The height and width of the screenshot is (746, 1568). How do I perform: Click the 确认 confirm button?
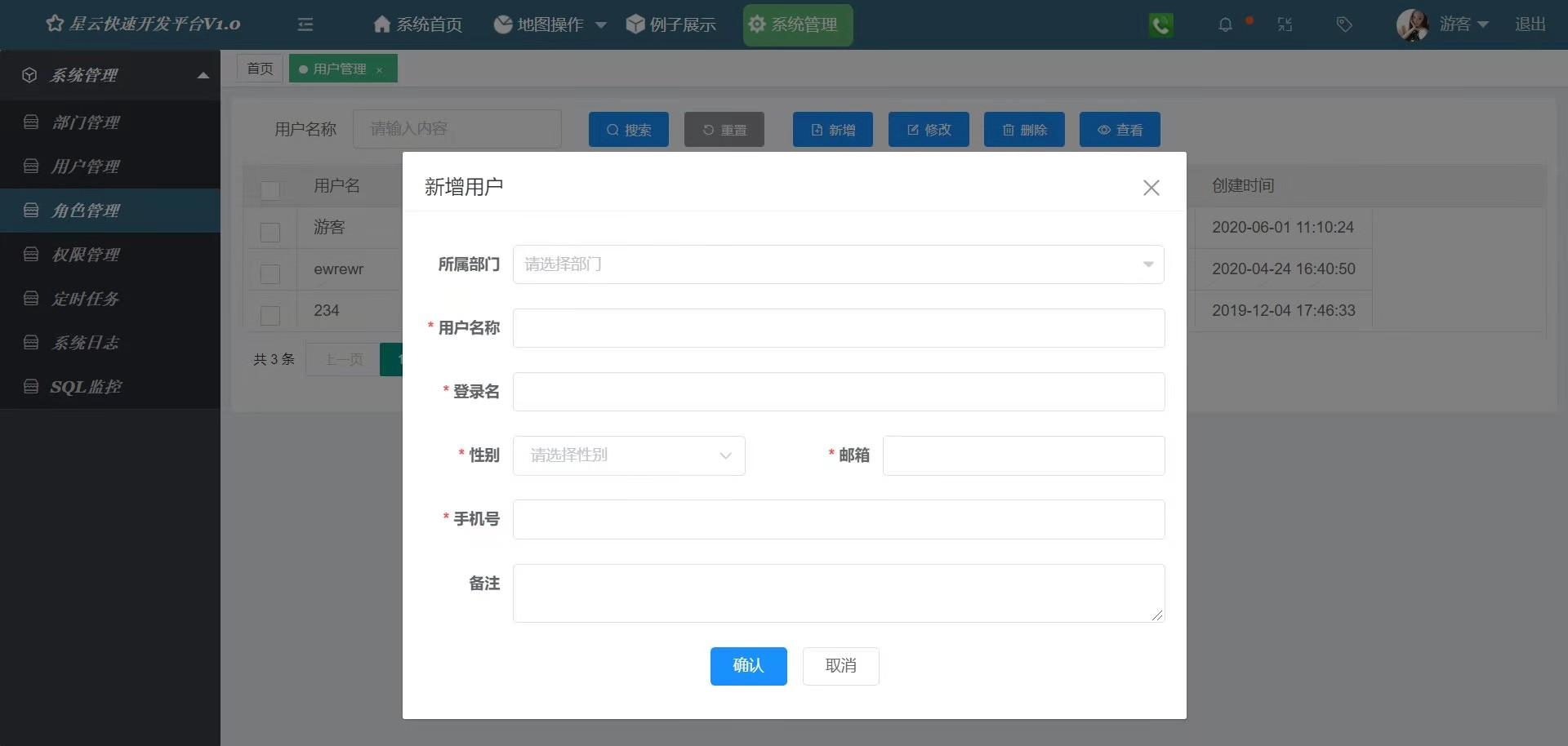(x=748, y=666)
